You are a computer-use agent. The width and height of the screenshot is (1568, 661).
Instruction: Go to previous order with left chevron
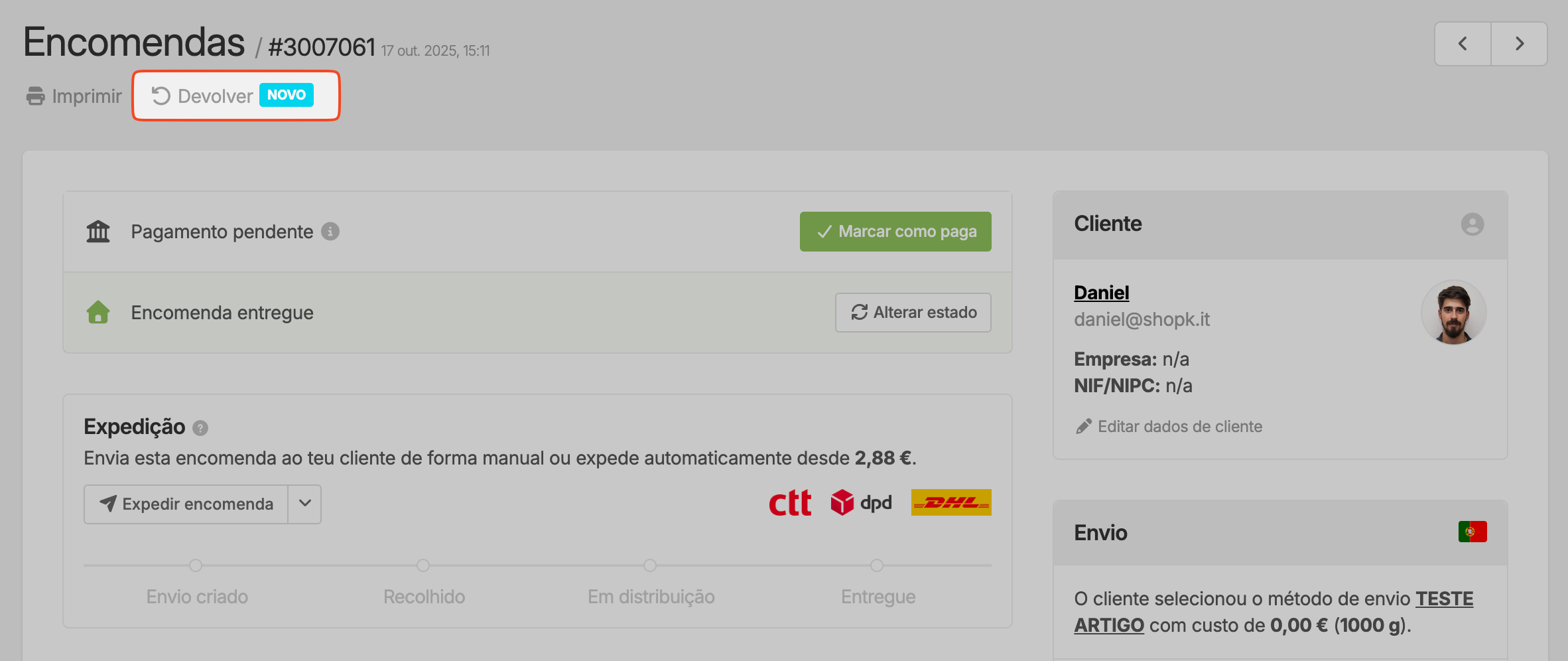click(1463, 44)
